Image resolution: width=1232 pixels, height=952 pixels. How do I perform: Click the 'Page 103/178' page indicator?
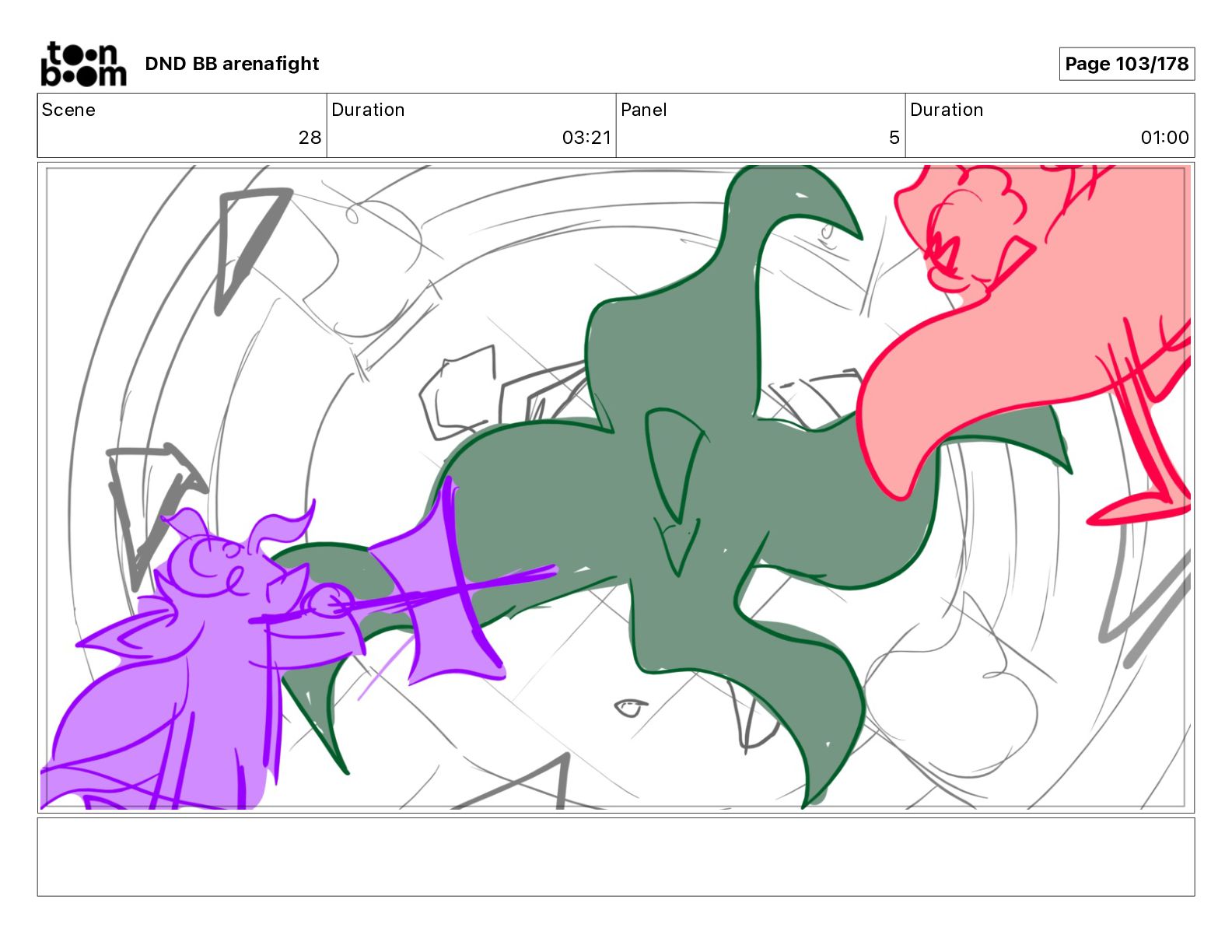[1126, 64]
